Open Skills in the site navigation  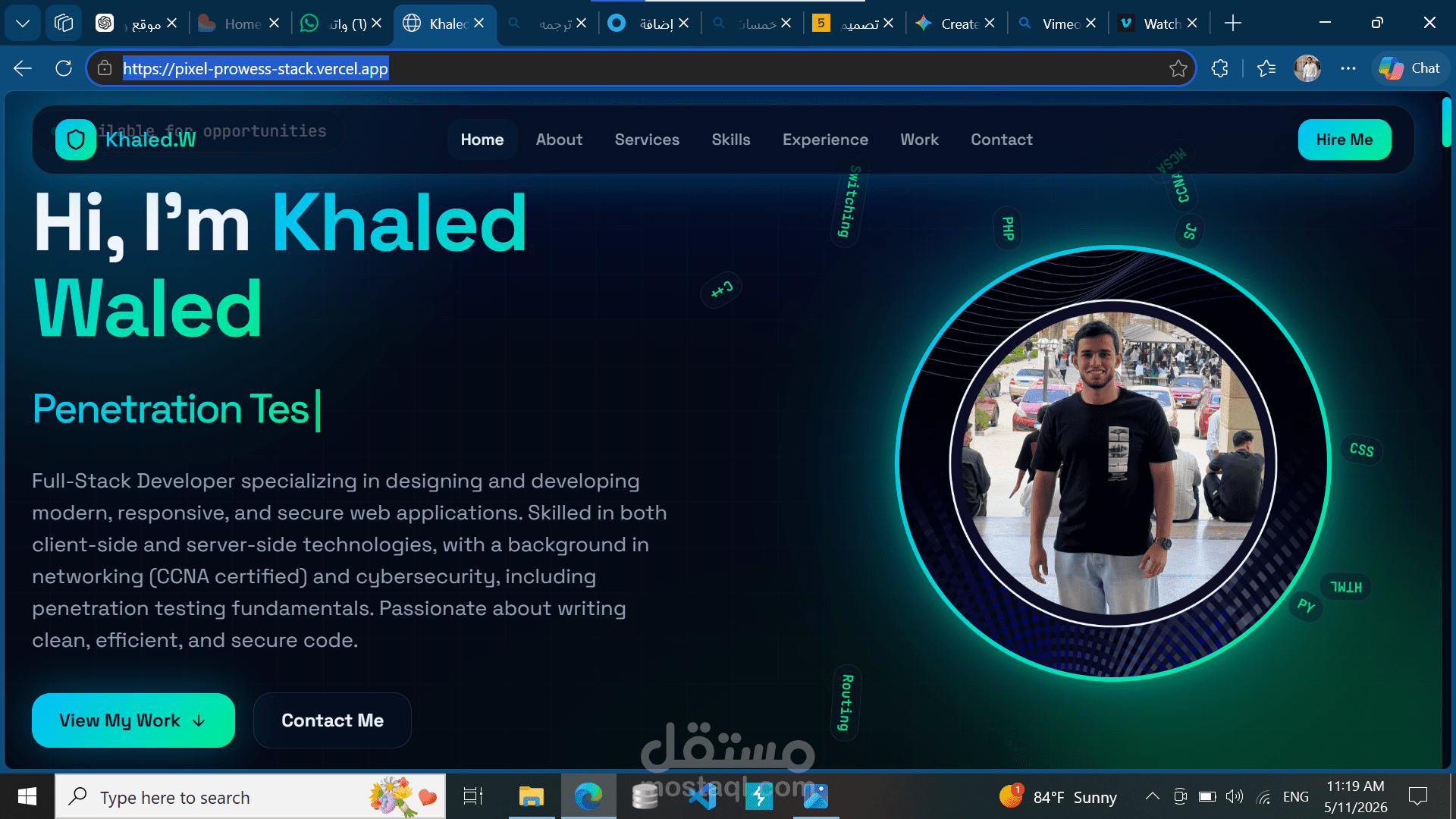(x=731, y=140)
